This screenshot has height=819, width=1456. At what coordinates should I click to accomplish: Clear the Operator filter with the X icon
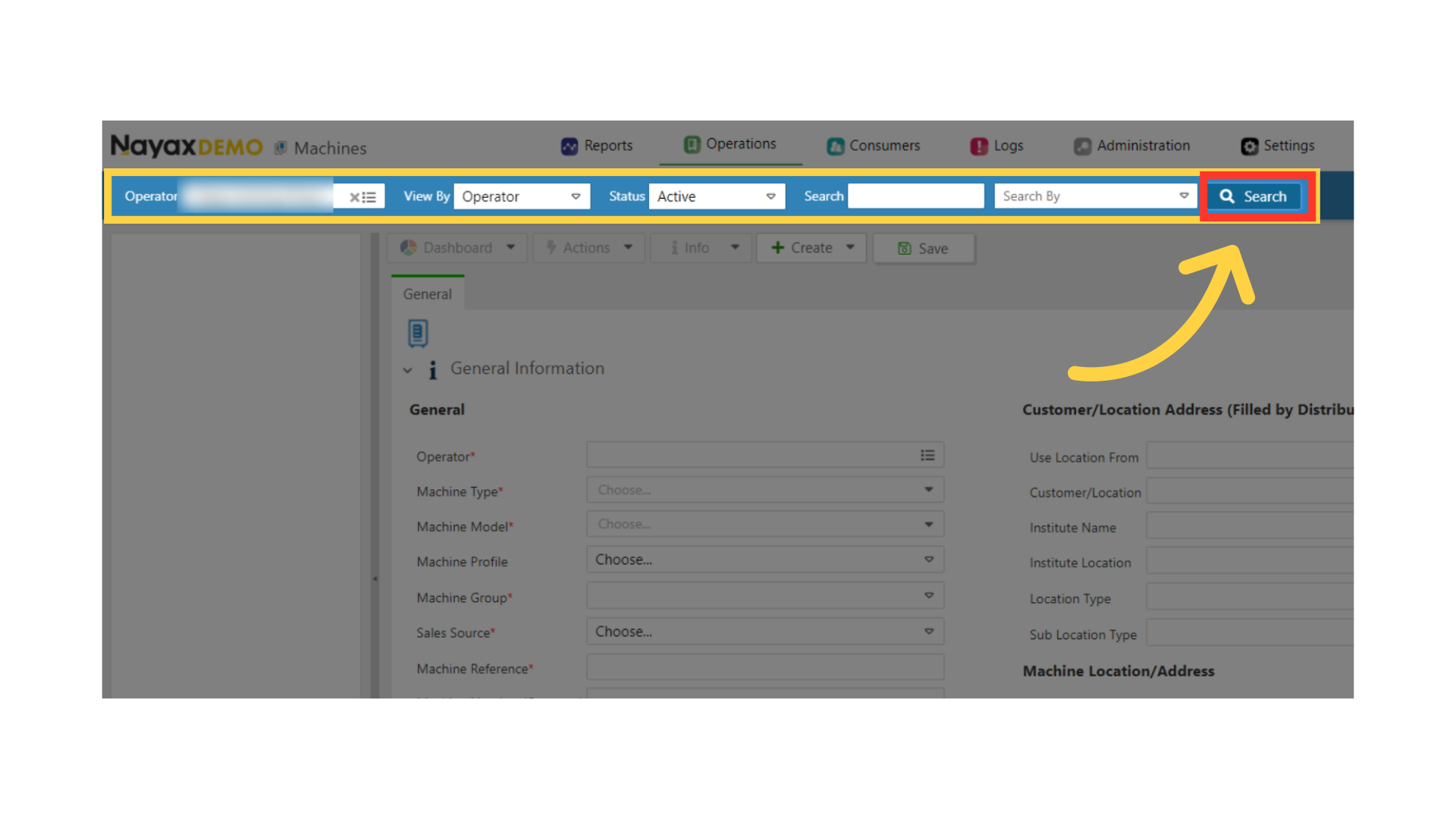point(354,197)
